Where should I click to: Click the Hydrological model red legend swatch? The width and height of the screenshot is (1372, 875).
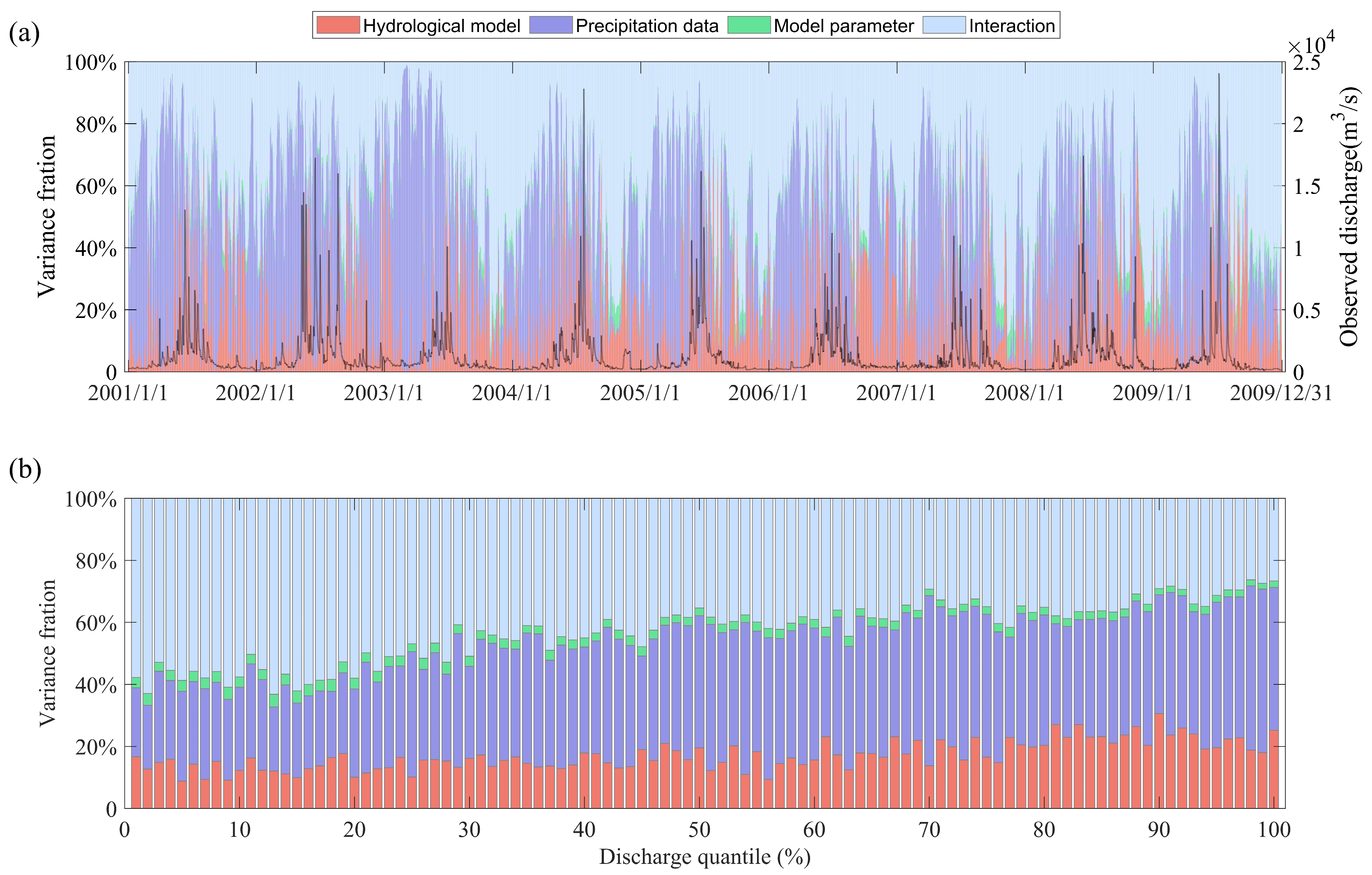click(x=338, y=25)
